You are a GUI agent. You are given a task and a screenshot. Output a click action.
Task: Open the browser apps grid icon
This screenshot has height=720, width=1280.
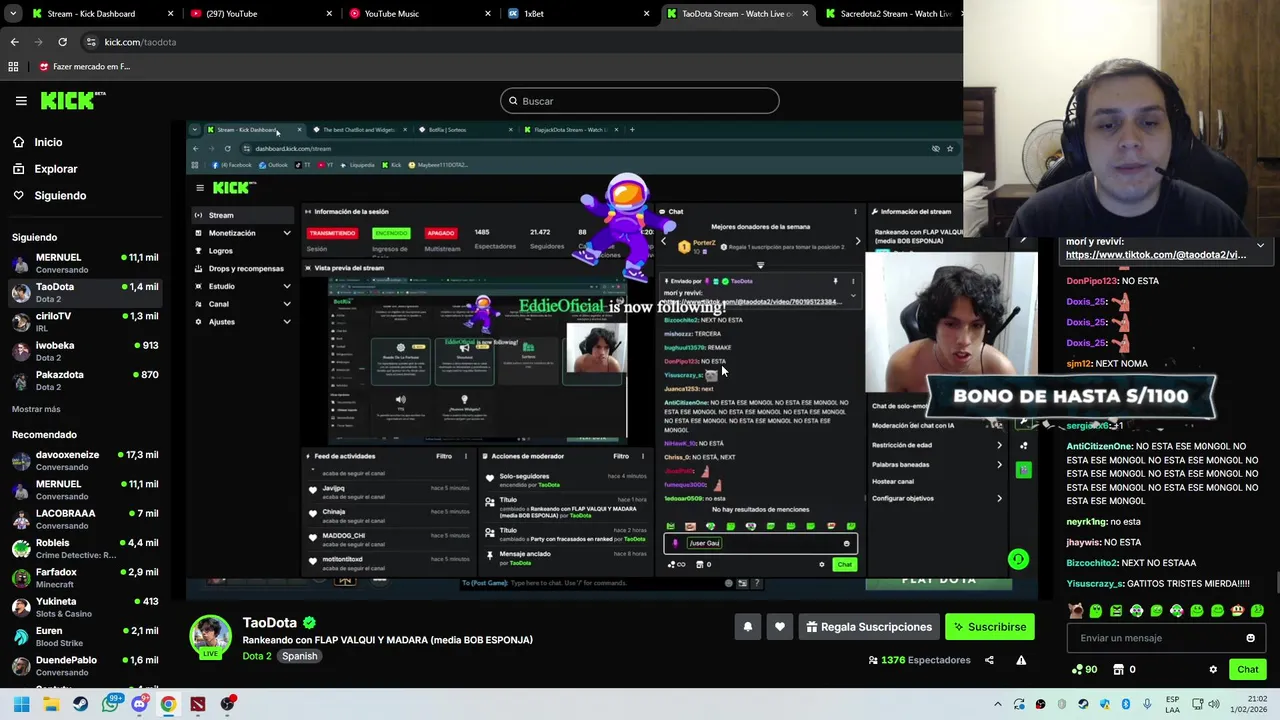pos(13,66)
